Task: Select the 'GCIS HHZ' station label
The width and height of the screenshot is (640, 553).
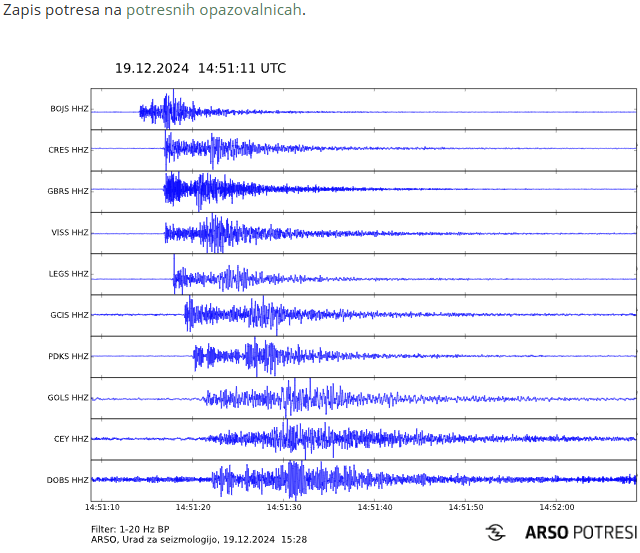Action: pyautogui.click(x=69, y=315)
